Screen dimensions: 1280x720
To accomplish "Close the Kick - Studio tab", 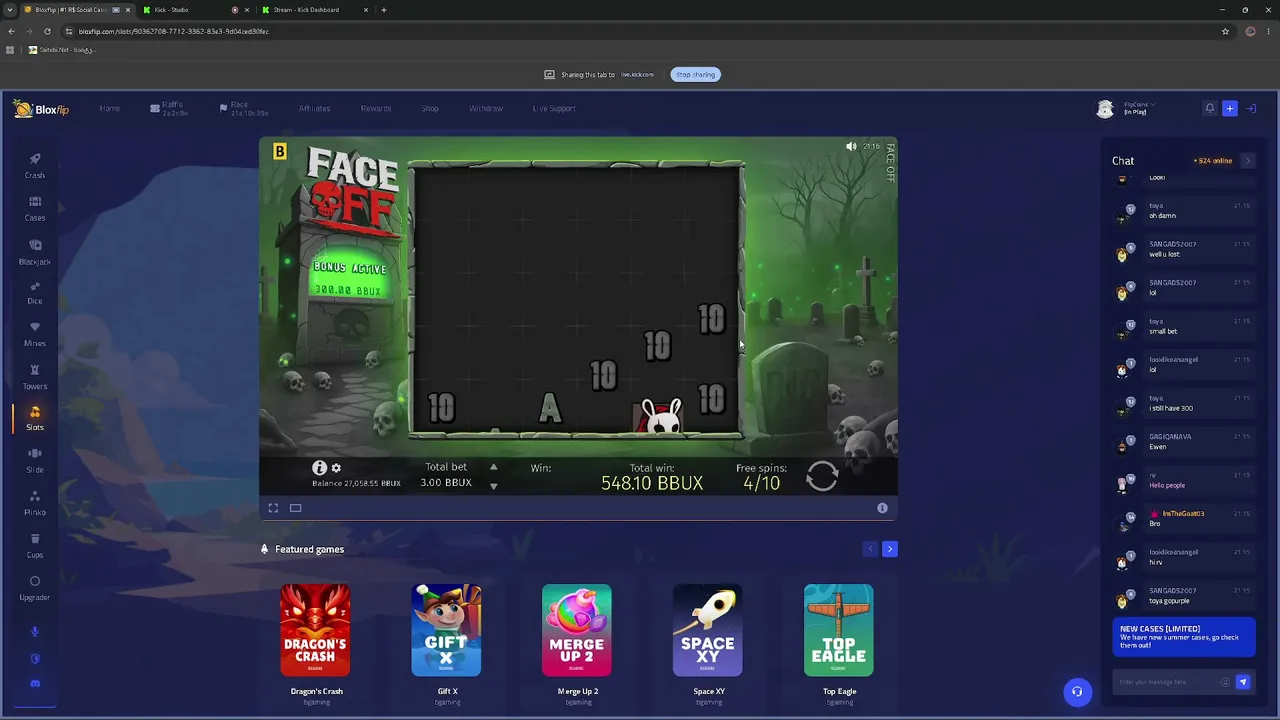I will coord(247,10).
